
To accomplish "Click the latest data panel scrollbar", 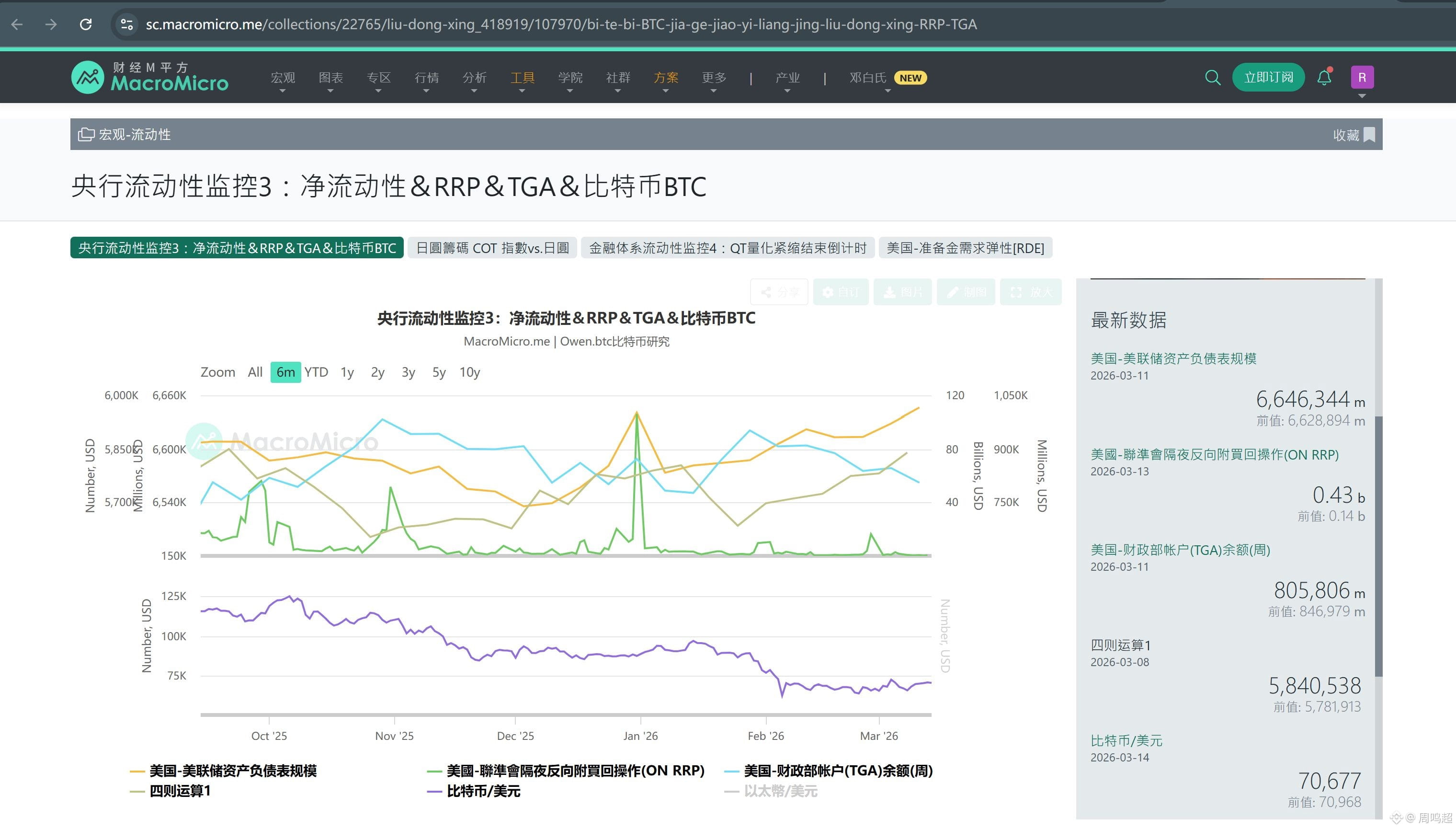I will [x=1378, y=546].
